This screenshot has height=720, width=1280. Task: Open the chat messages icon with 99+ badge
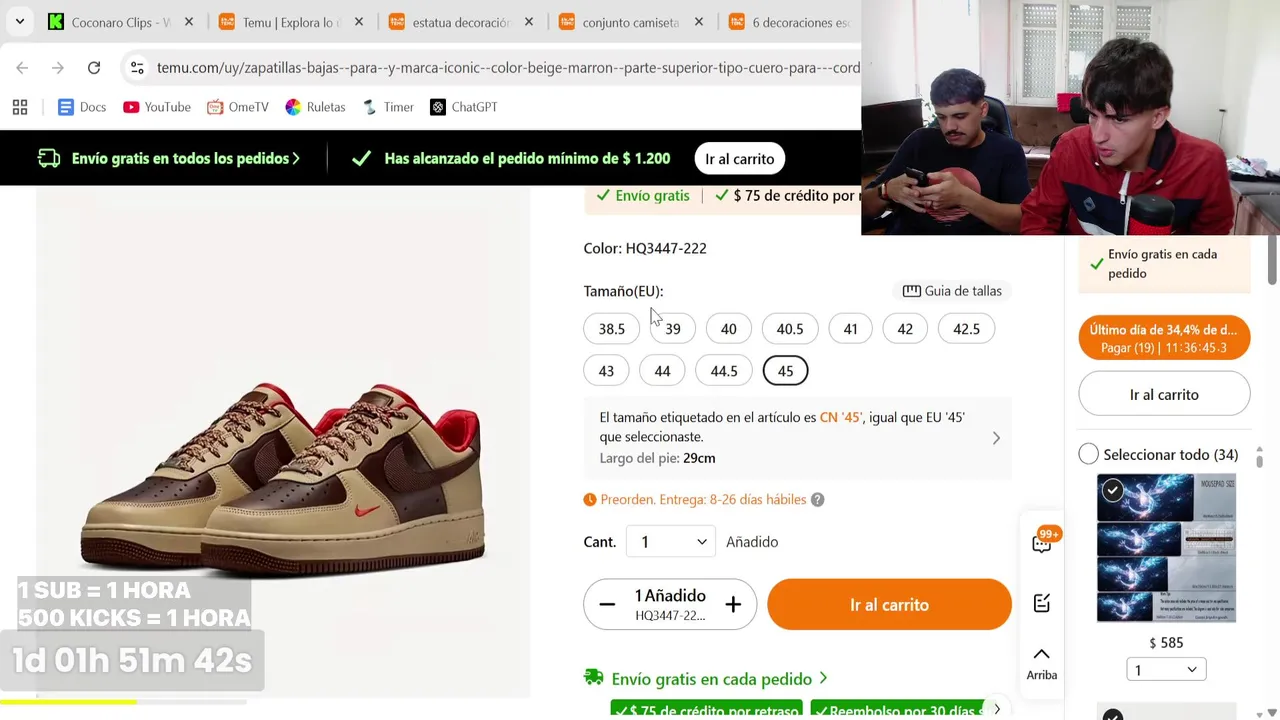(x=1042, y=541)
